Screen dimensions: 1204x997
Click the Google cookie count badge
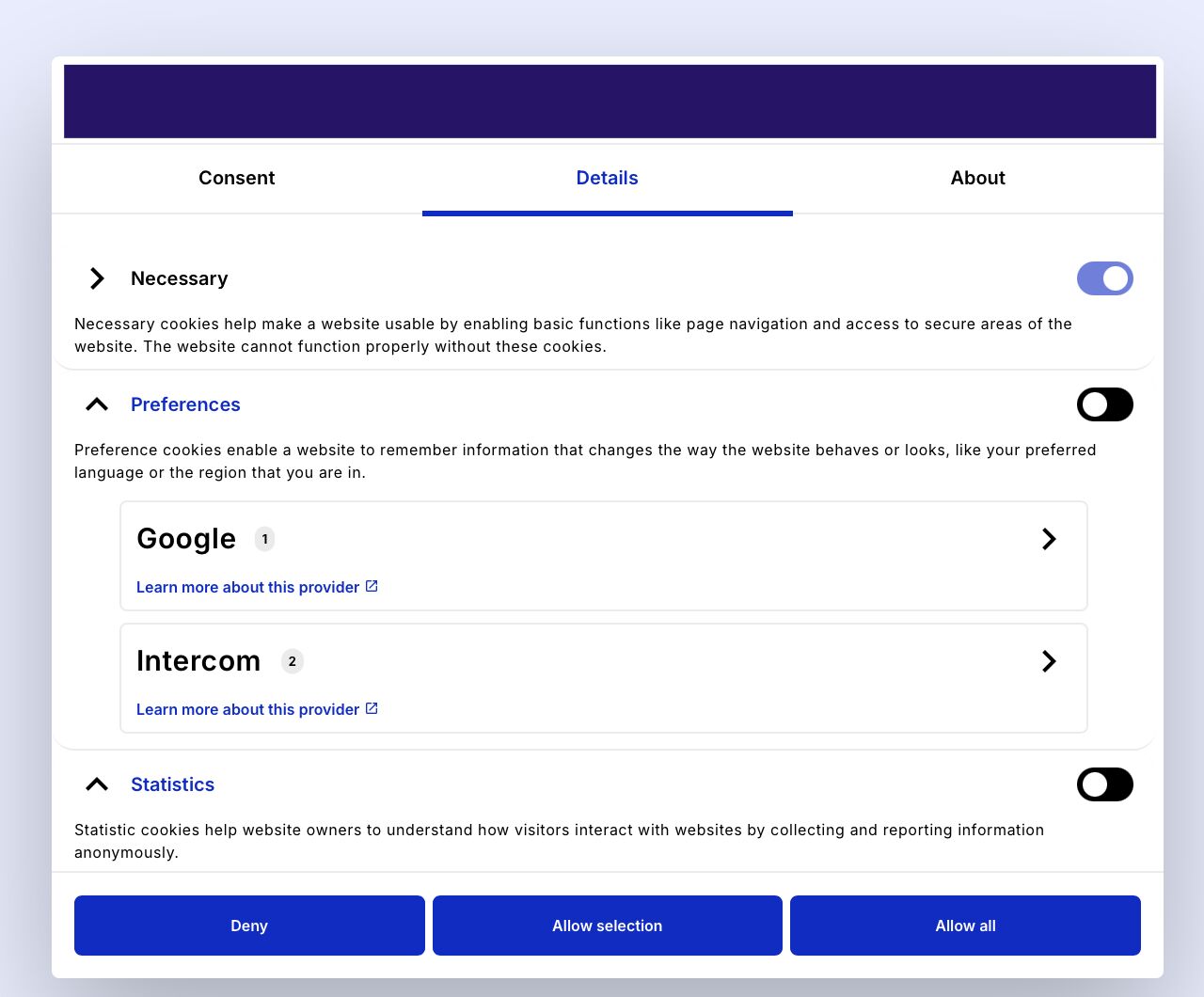(x=264, y=539)
